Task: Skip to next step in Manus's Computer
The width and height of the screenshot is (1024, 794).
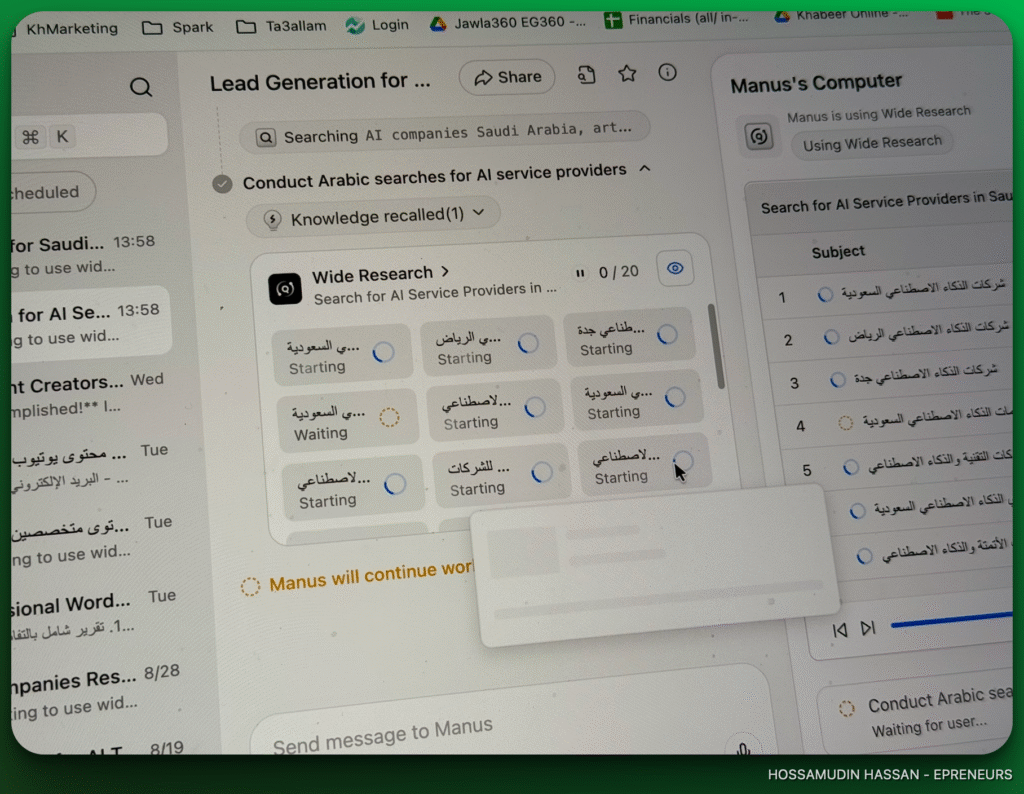Action: click(868, 628)
